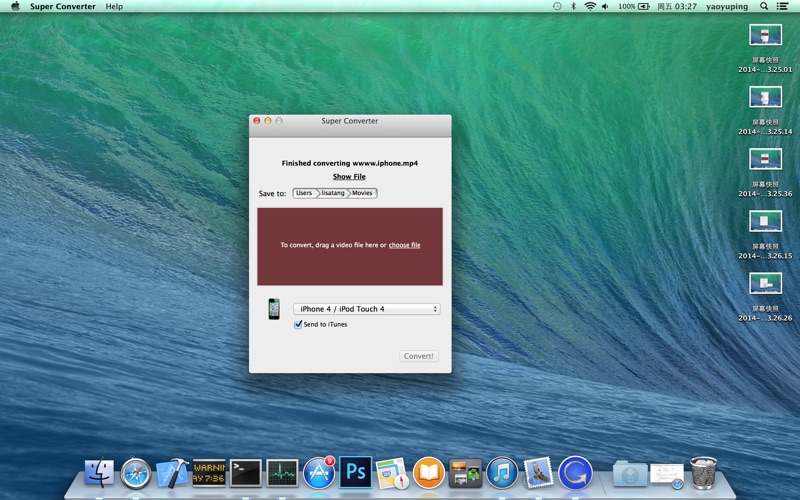Select desktop screenshot ending 3.26.15

765,235
